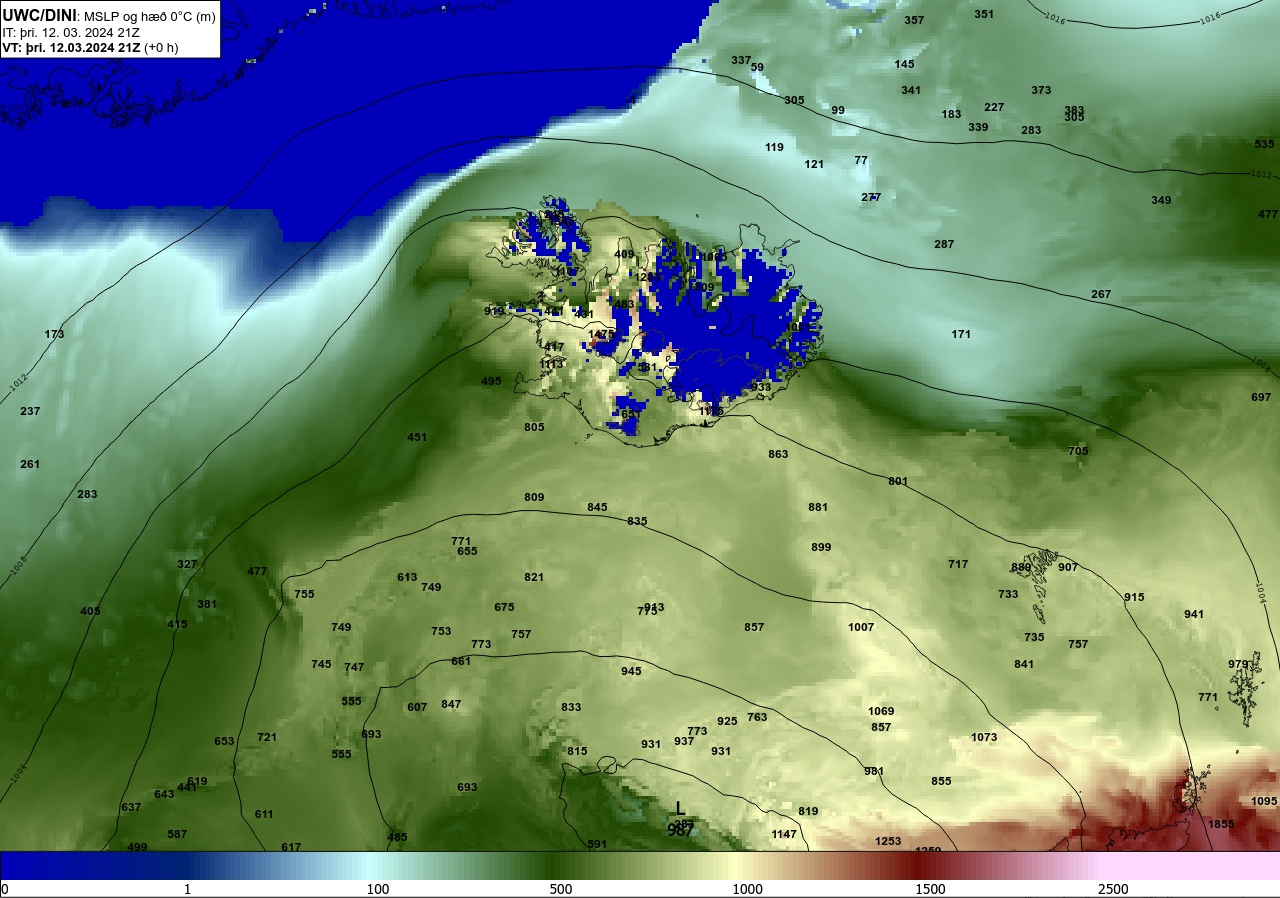
Task: Click the 327 height value
Action: point(187,564)
